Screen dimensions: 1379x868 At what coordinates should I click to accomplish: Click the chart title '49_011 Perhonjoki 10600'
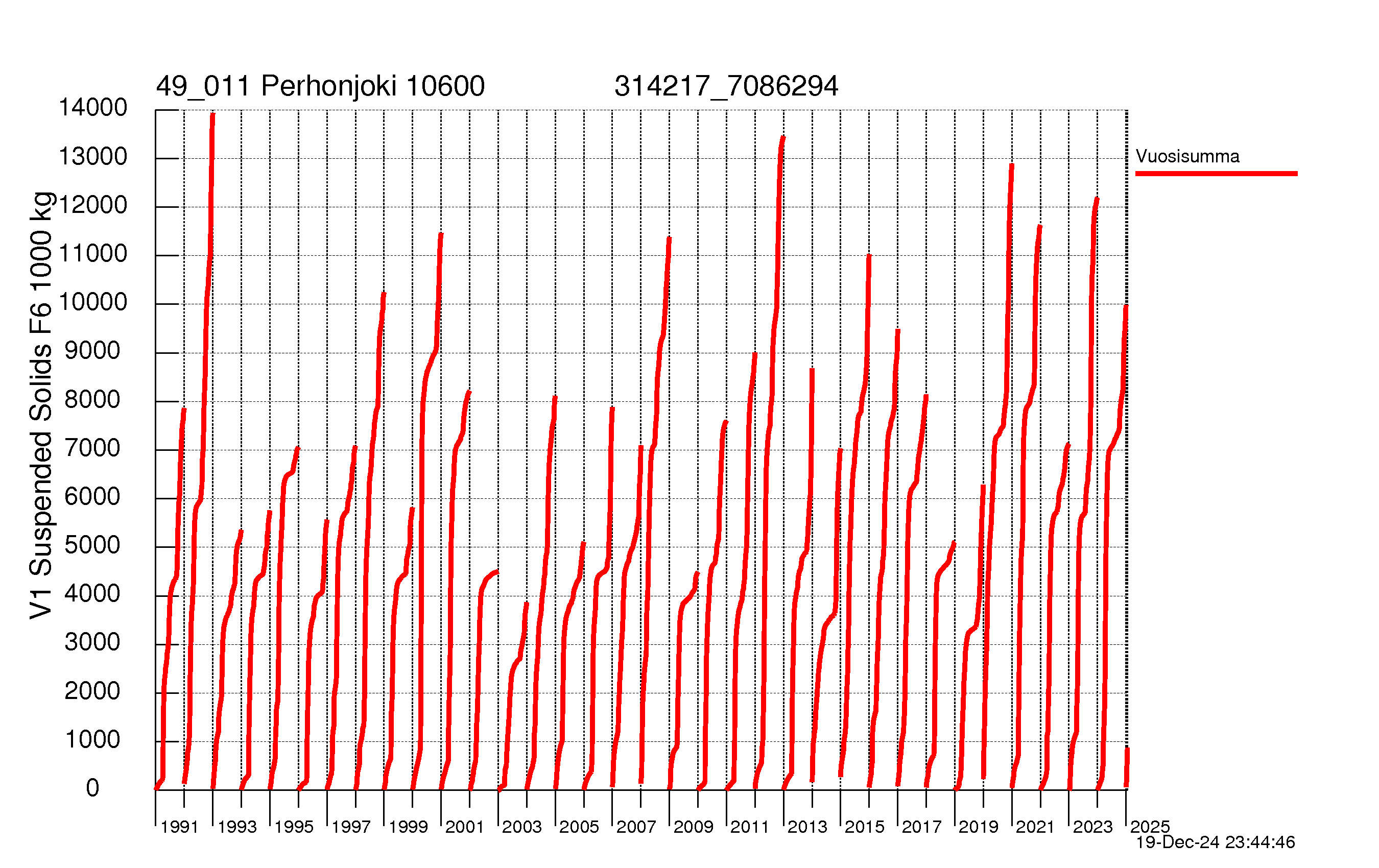click(320, 86)
